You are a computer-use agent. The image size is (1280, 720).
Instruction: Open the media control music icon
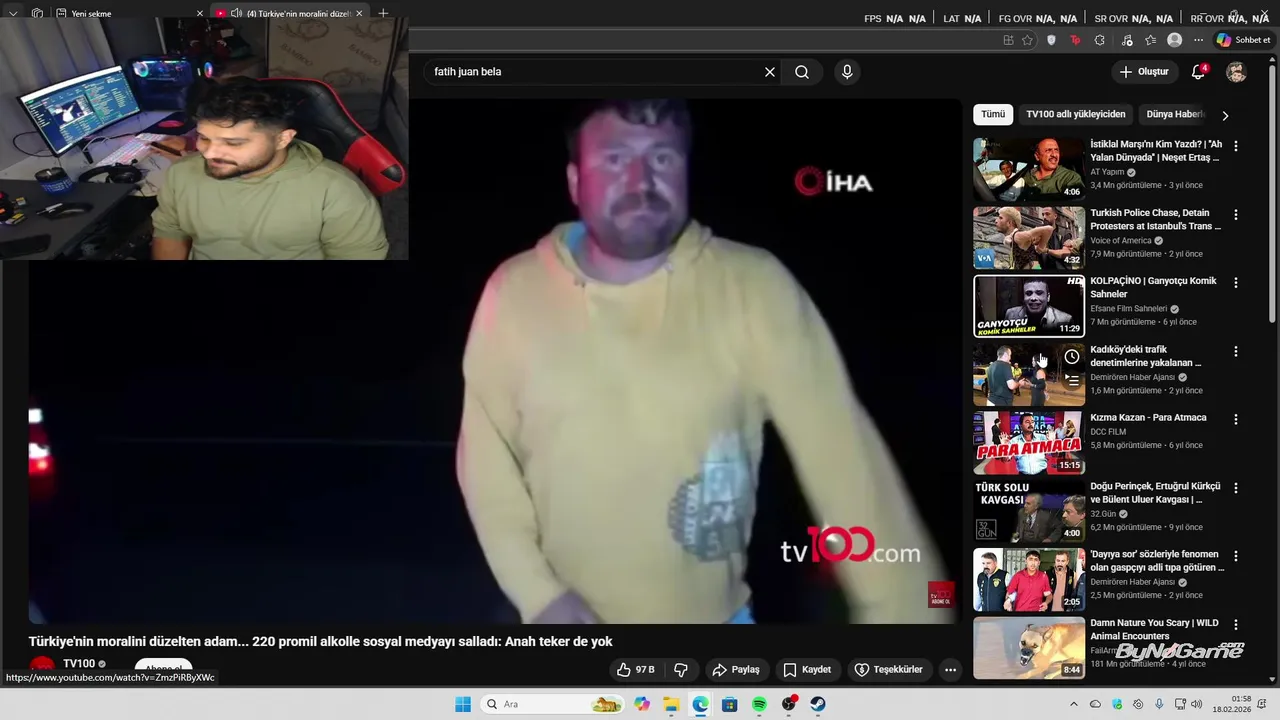(1127, 40)
